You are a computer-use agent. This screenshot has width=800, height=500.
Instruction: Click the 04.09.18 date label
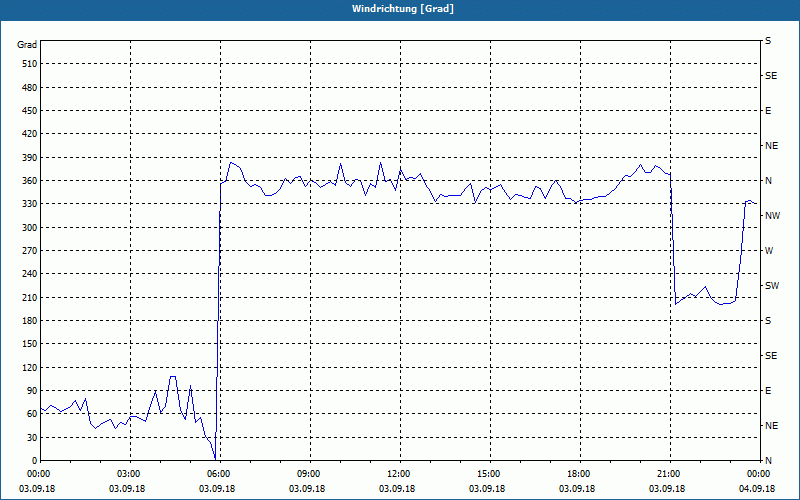pos(757,489)
